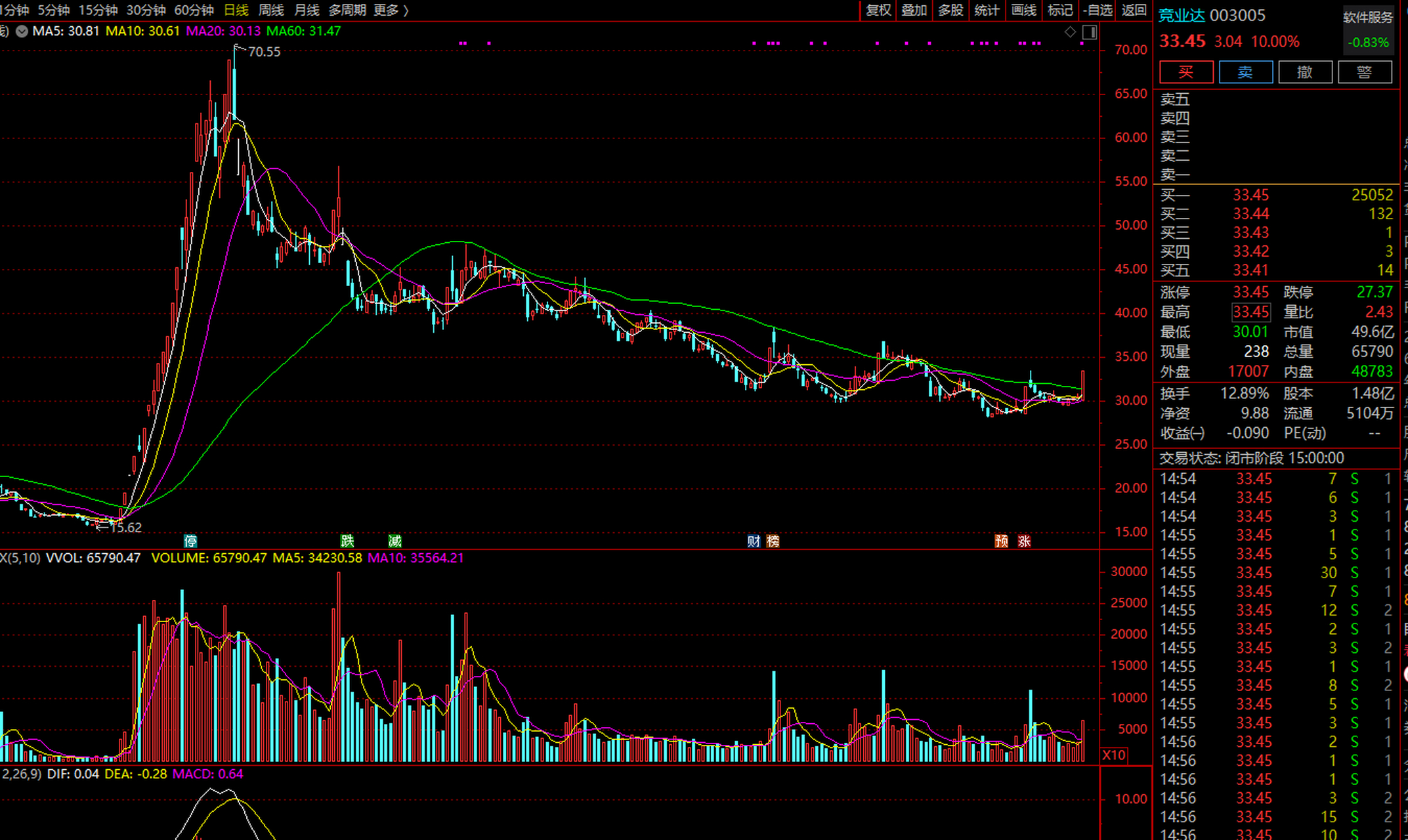Click the 财 event marker icon
The width and height of the screenshot is (1408, 840).
[x=754, y=541]
